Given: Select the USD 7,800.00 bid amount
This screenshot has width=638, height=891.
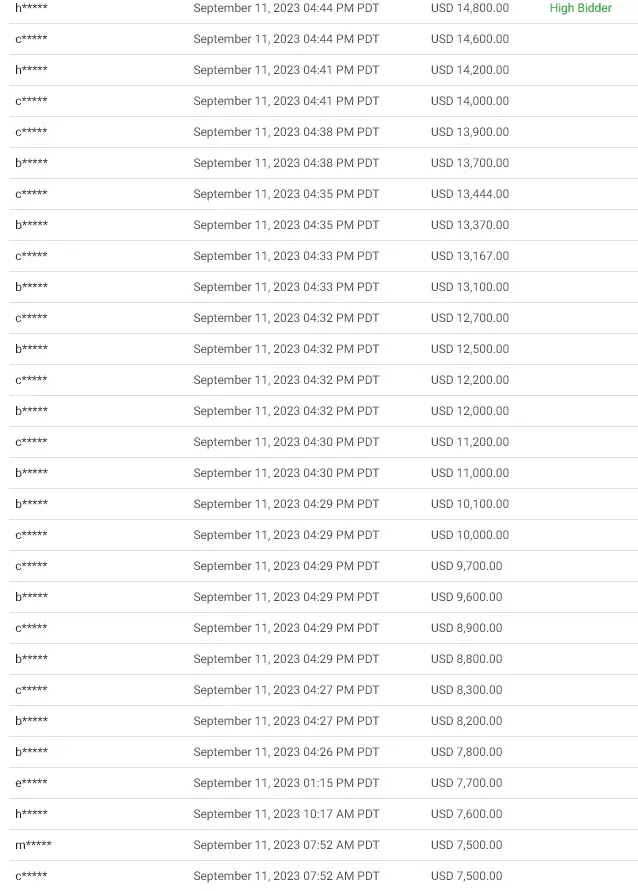Looking at the screenshot, I should pyautogui.click(x=466, y=752).
